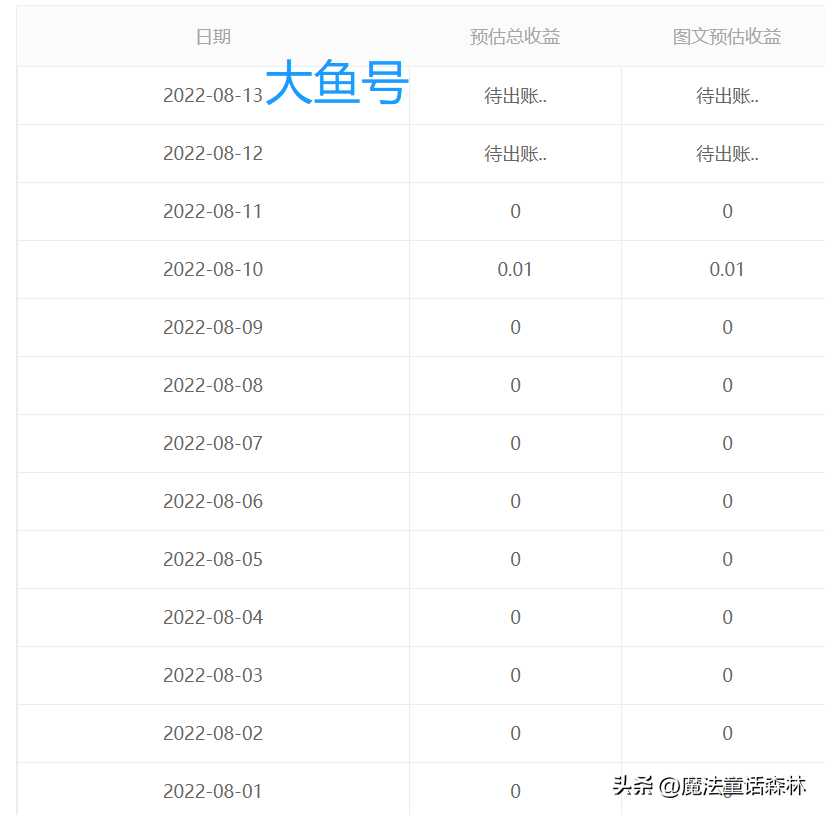Click 预估总收益 待出账.. for 2022-08-12

tap(515, 154)
